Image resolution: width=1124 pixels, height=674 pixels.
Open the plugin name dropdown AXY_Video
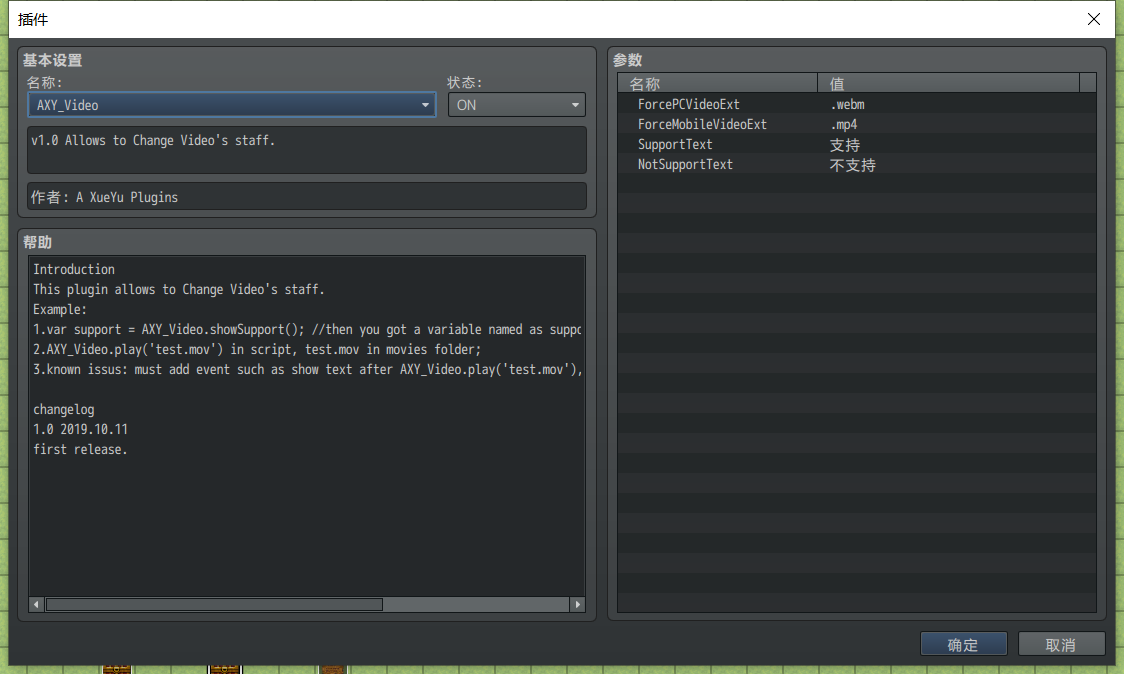click(x=232, y=105)
